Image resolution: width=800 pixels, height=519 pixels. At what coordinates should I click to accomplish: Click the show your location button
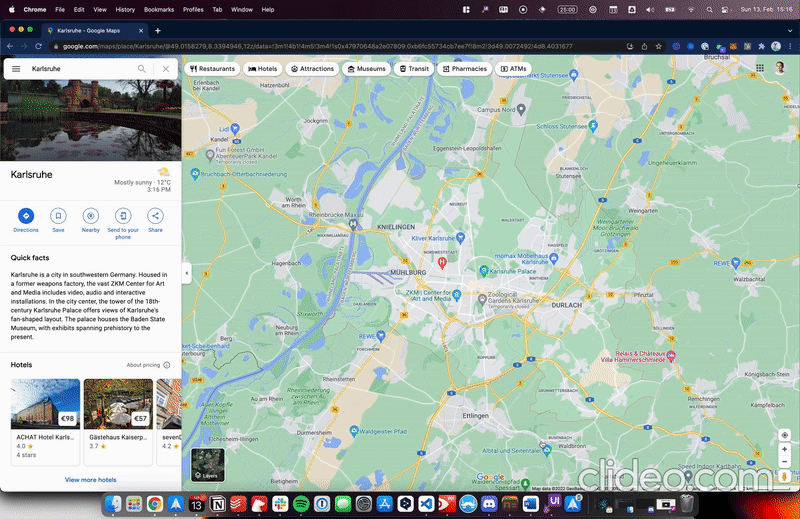pyautogui.click(x=784, y=435)
